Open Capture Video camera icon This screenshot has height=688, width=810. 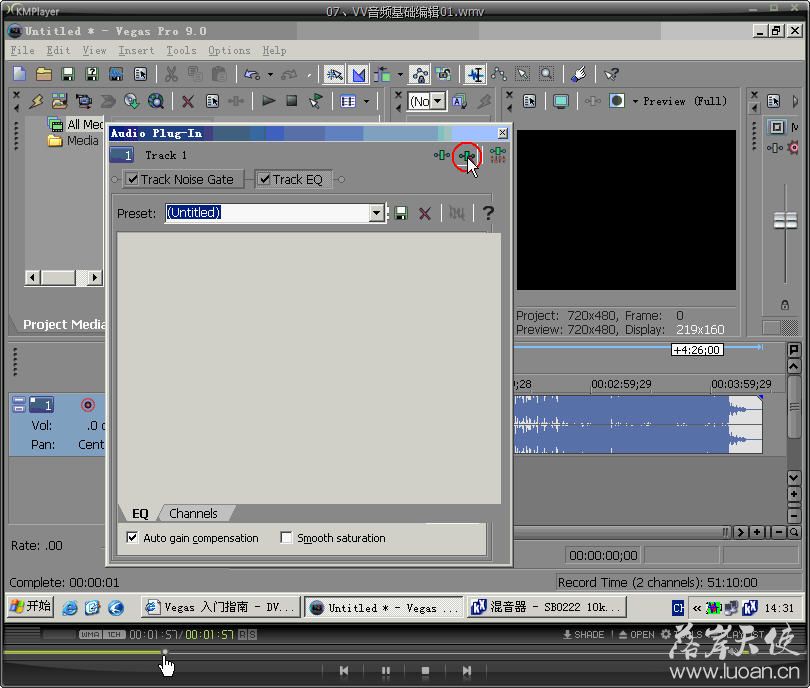click(83, 101)
